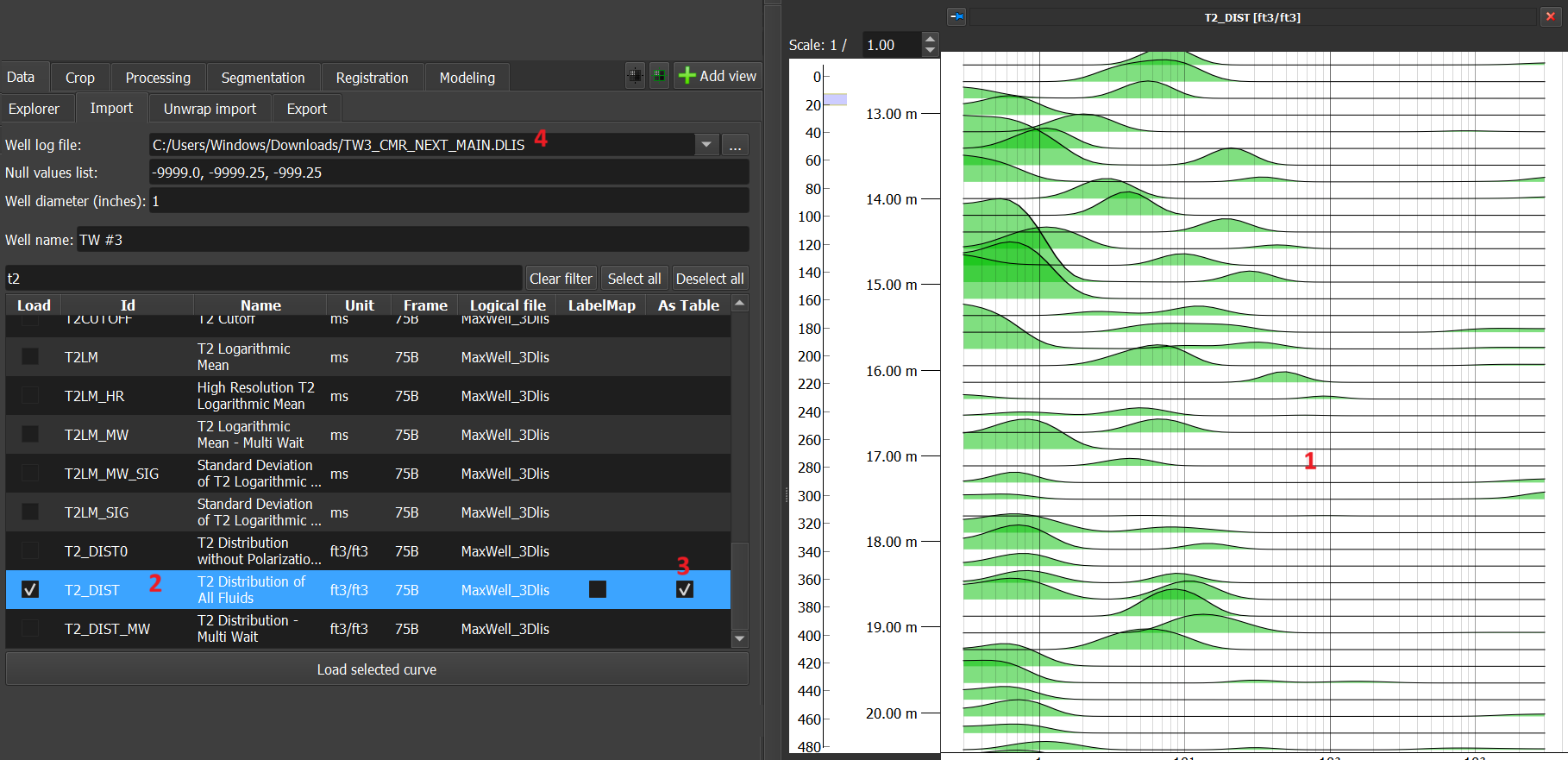Click the Deselect all button
This screenshot has height=760, width=1568.
[710, 279]
